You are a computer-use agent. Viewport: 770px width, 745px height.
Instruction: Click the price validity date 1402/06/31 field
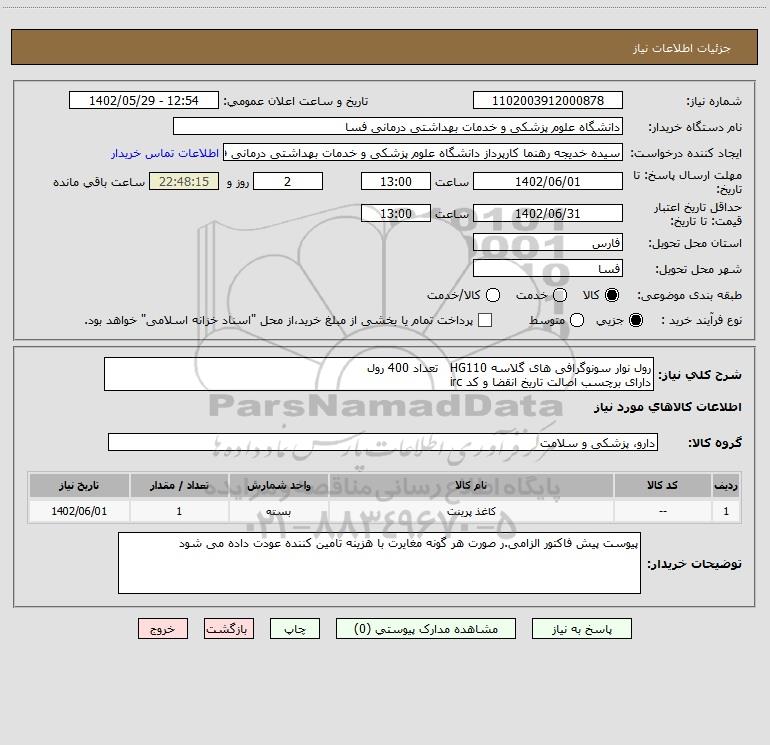(548, 213)
